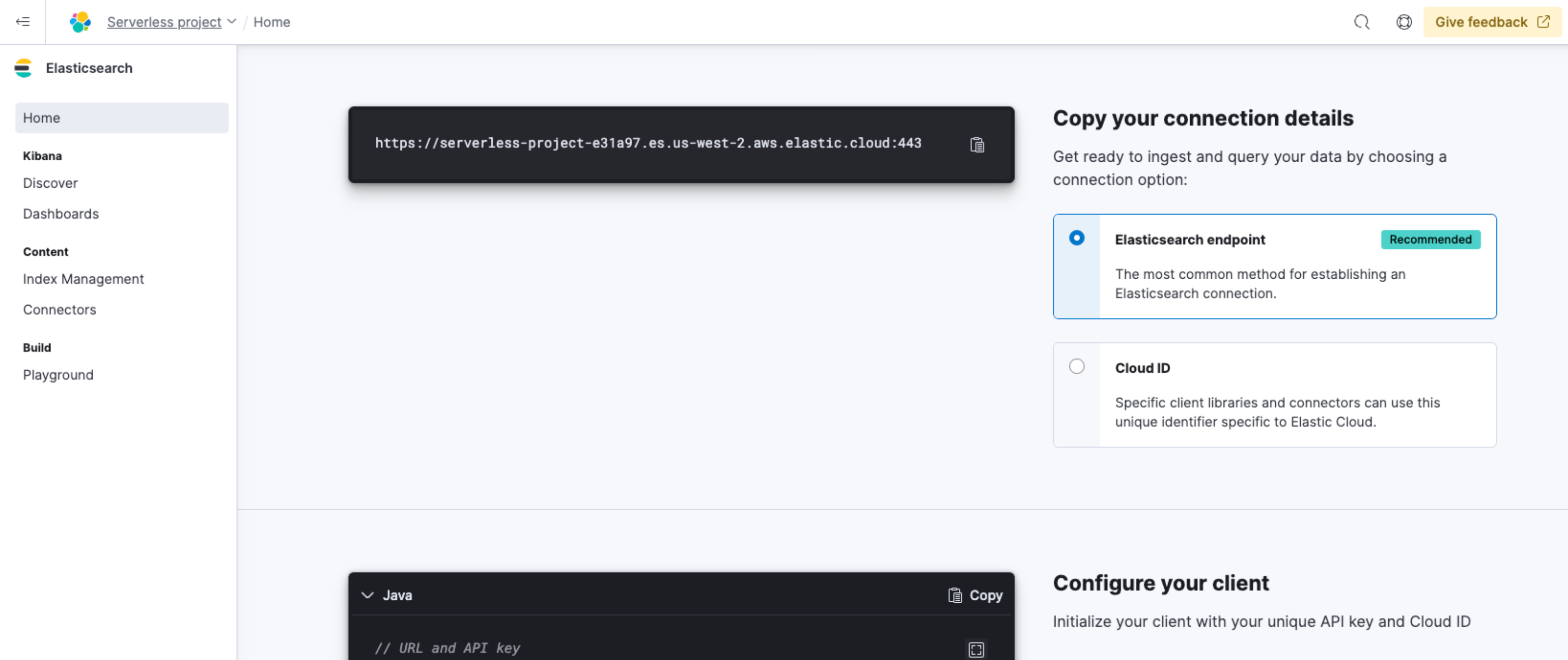Click the Elastic logo in the header
Image resolution: width=1568 pixels, height=660 pixels.
(80, 22)
